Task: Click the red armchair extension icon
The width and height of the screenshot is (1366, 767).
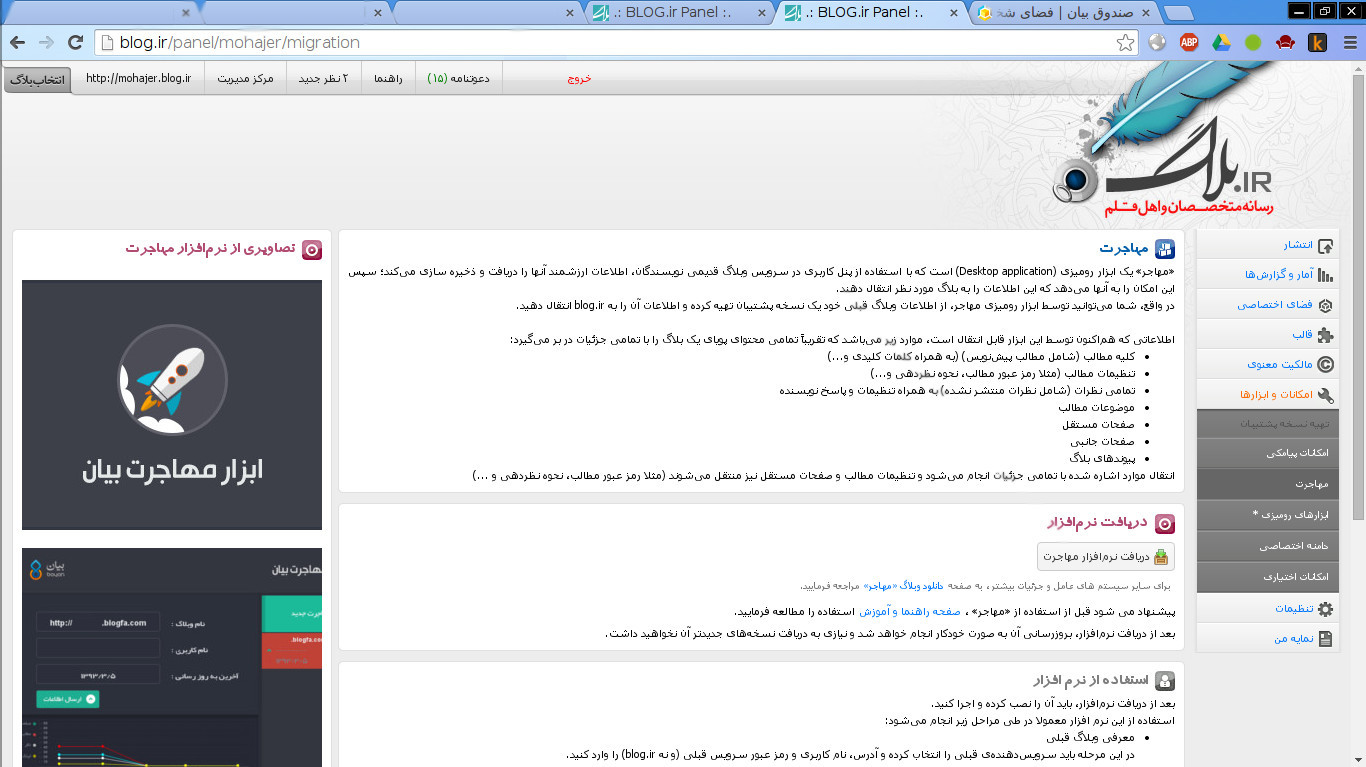Action: click(x=1285, y=42)
